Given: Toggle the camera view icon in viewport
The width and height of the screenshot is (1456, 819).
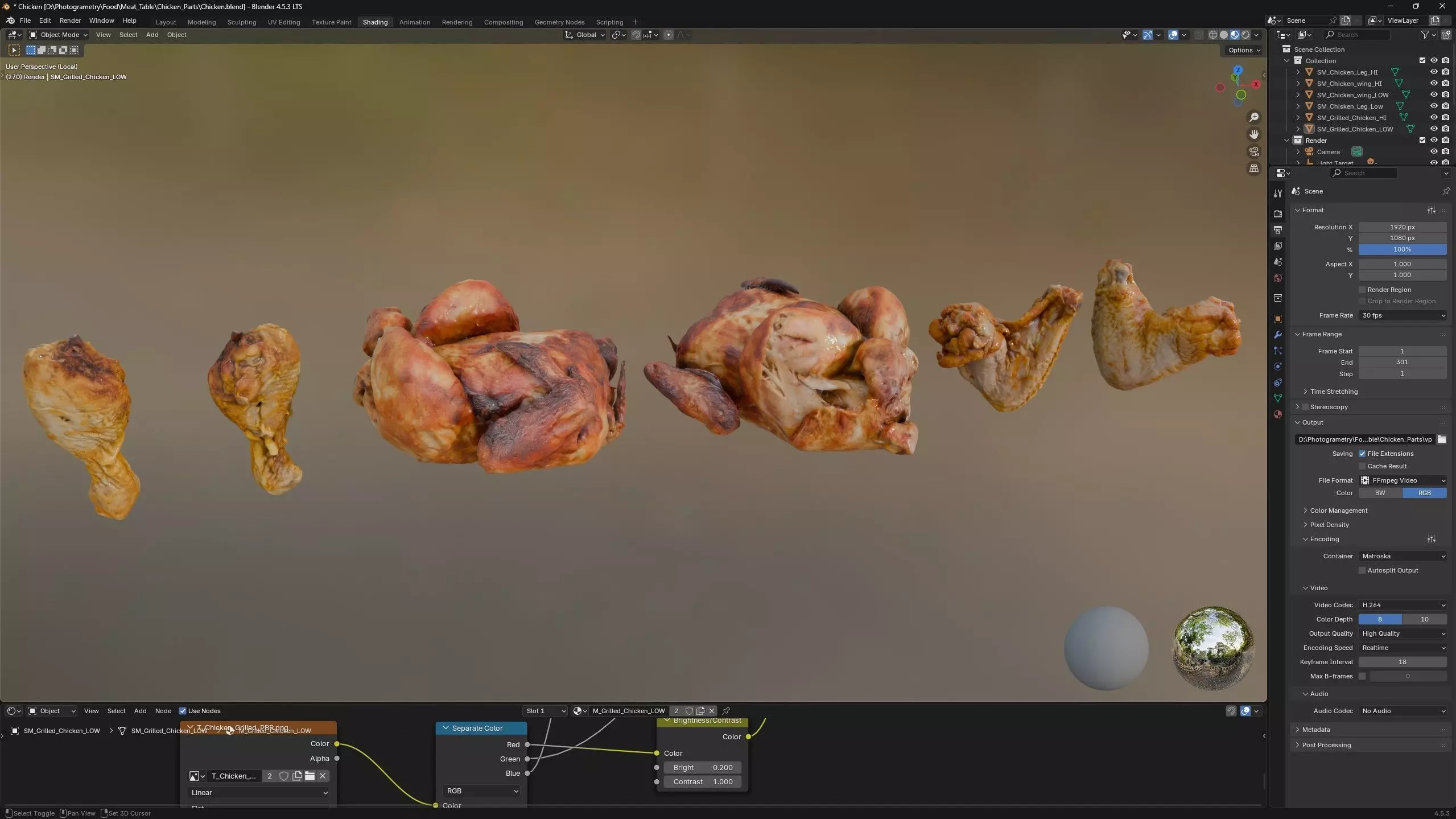Looking at the screenshot, I should pyautogui.click(x=1254, y=151).
